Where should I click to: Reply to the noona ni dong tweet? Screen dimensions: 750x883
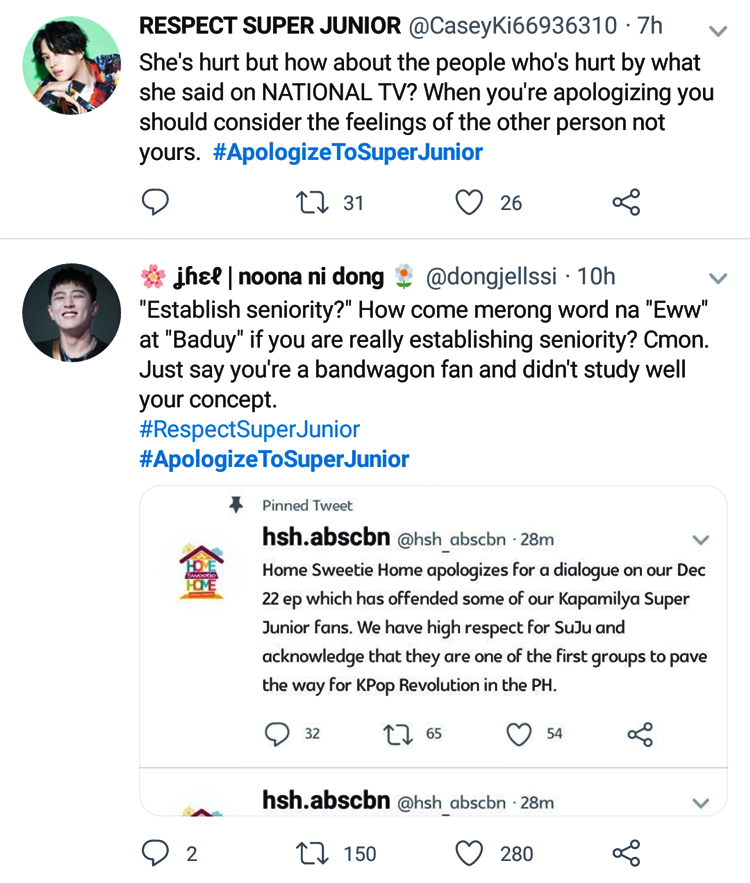[x=154, y=853]
